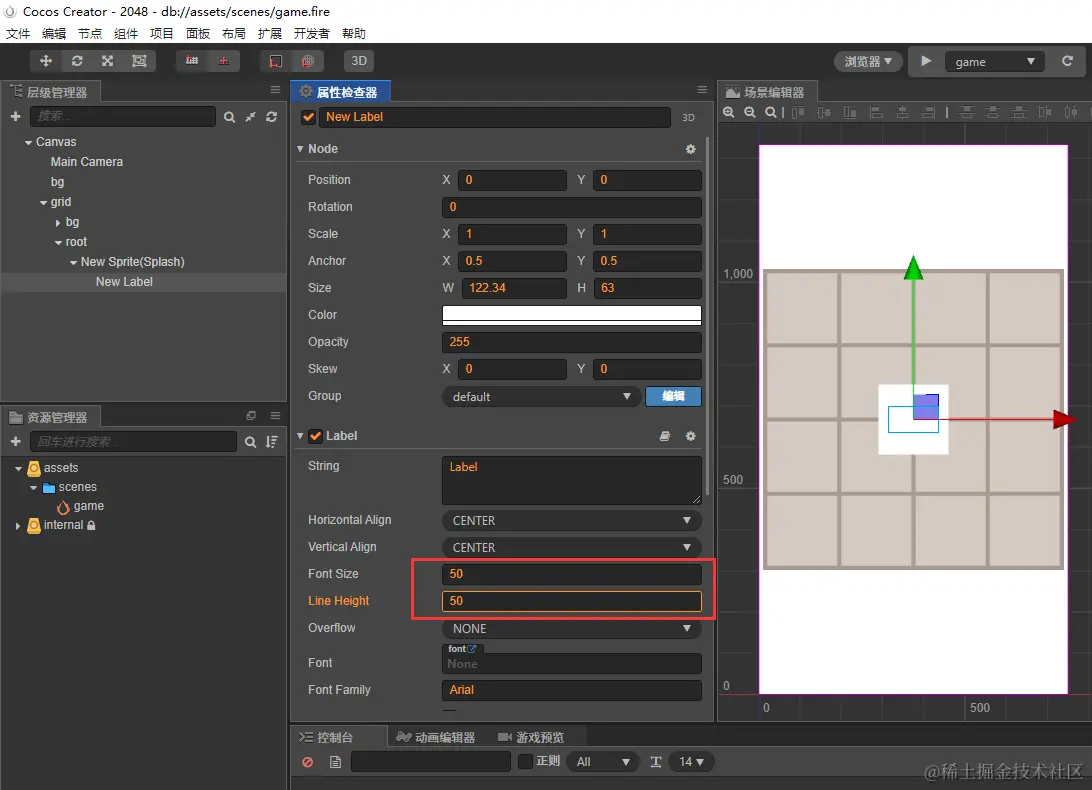Select the rect transform tool

139,61
